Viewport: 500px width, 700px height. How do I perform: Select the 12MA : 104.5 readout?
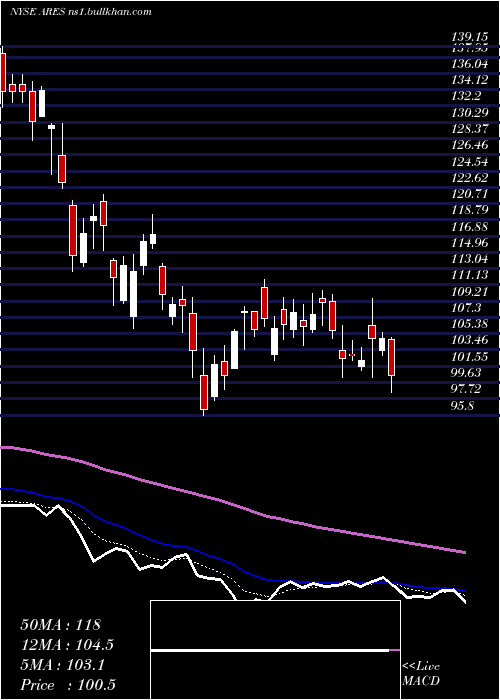67,645
